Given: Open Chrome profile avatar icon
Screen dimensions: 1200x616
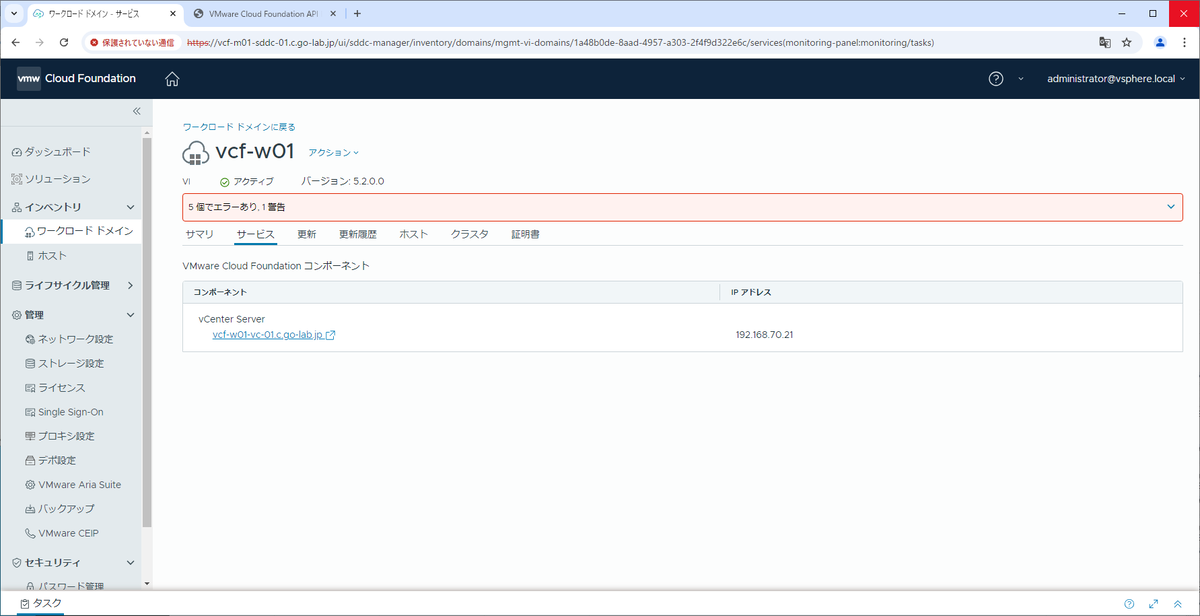Looking at the screenshot, I should point(1160,43).
